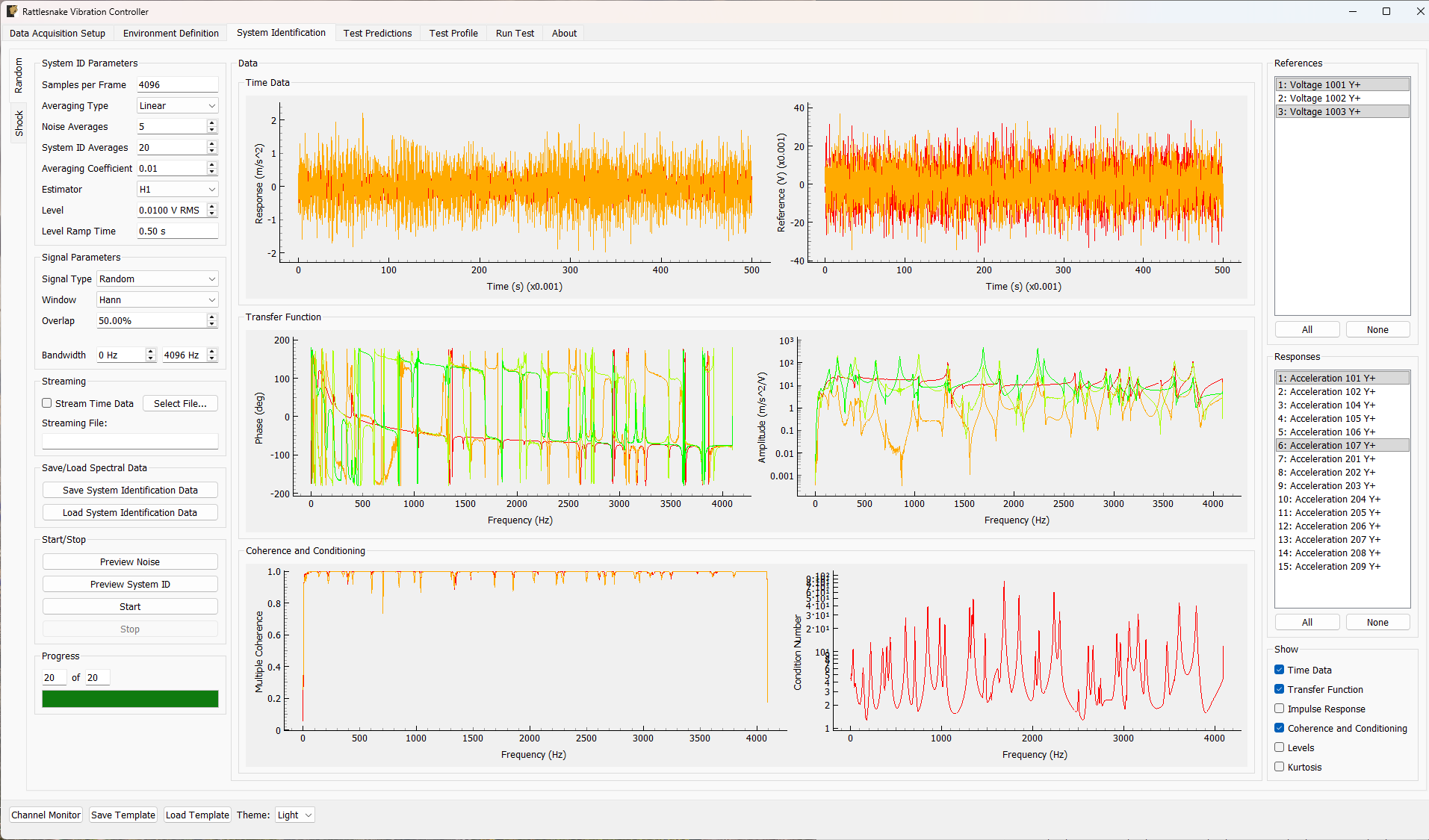Image resolution: width=1429 pixels, height=840 pixels.
Task: Select the Shock vertical tab
Action: click(19, 123)
